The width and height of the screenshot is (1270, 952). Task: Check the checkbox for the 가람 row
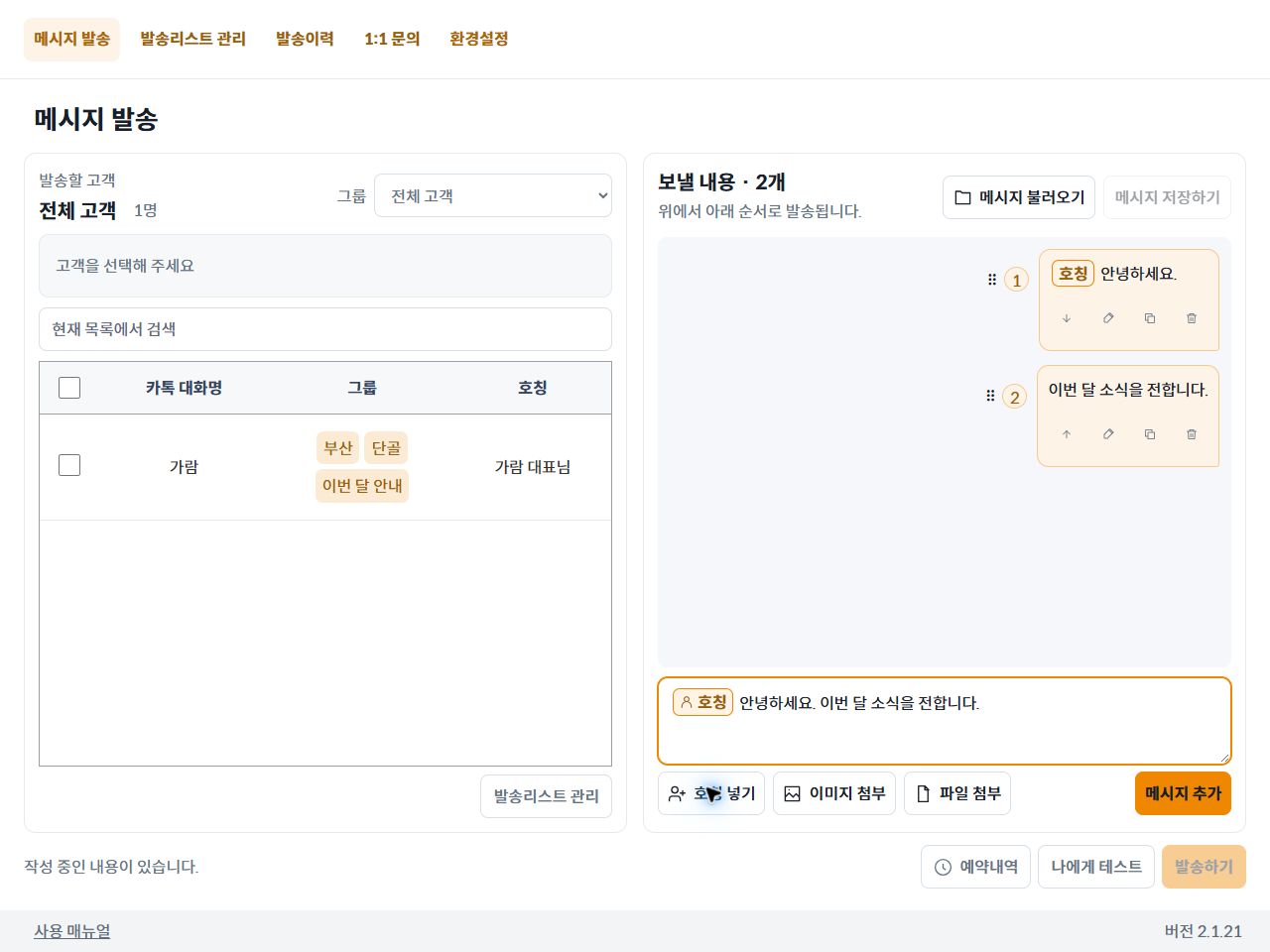coord(69,465)
